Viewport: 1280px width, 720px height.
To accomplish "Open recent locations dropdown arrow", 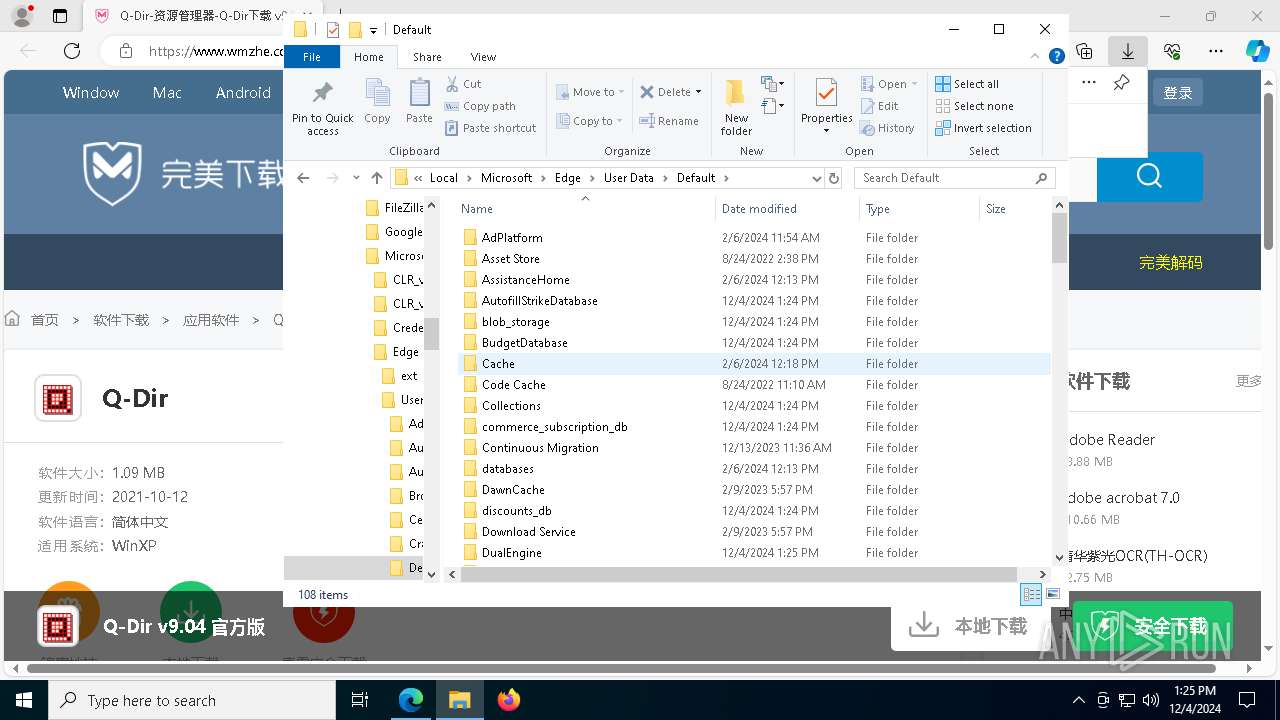I will coord(356,178).
